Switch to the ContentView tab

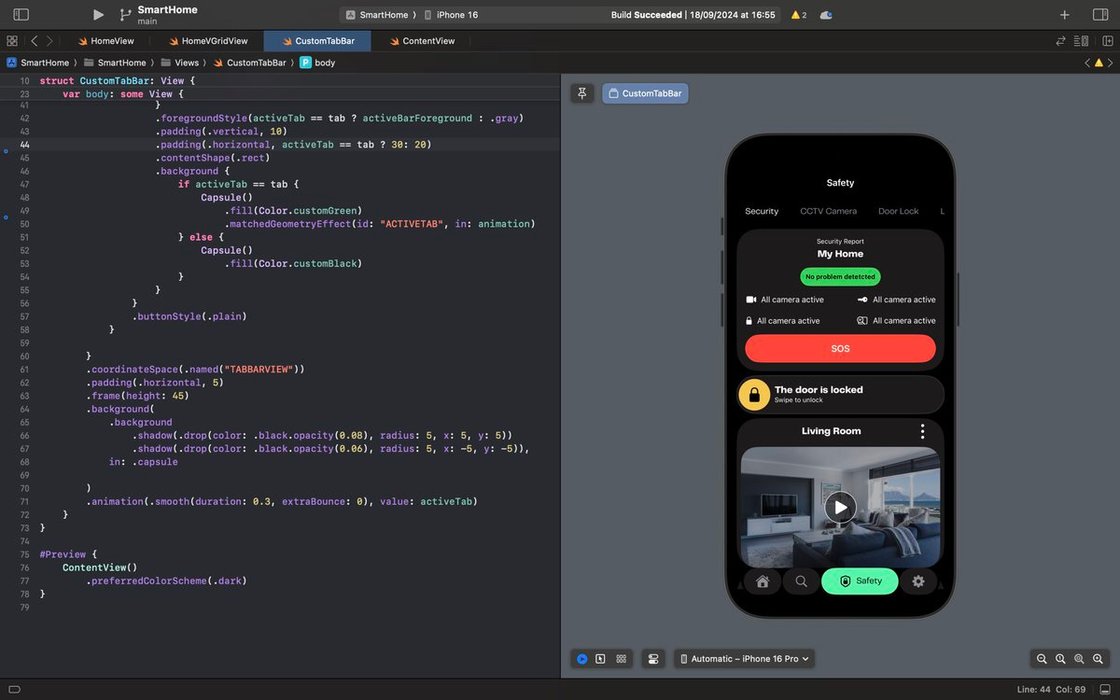tap(421, 41)
